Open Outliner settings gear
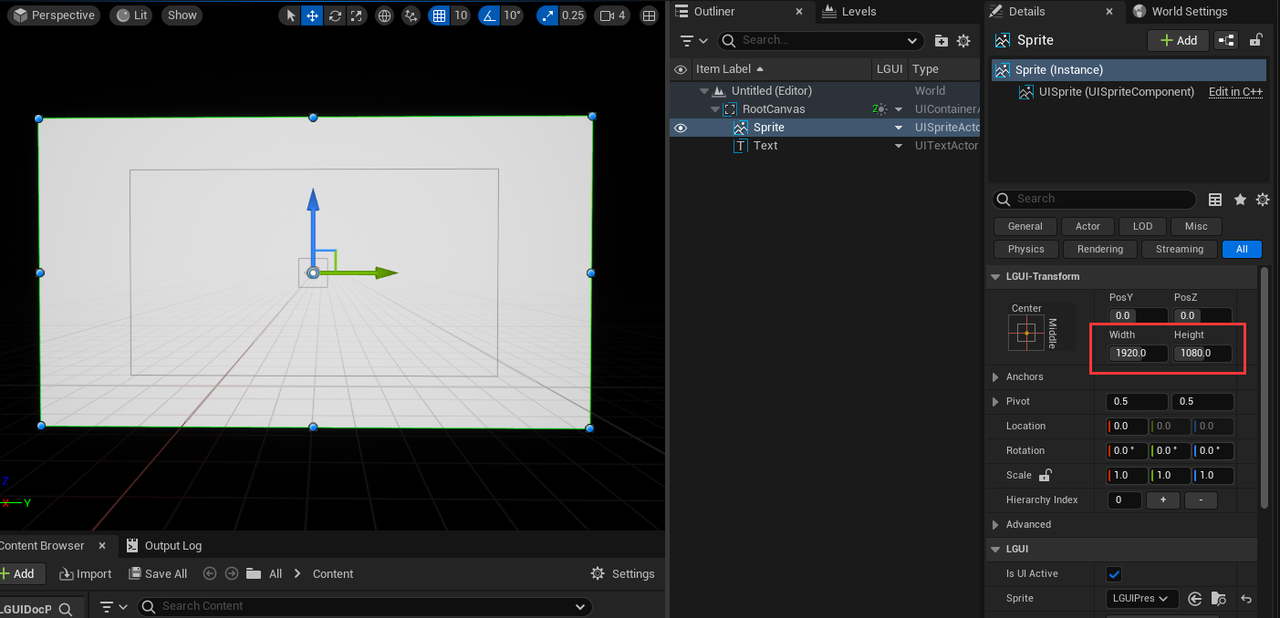The width and height of the screenshot is (1280, 618). tap(963, 41)
